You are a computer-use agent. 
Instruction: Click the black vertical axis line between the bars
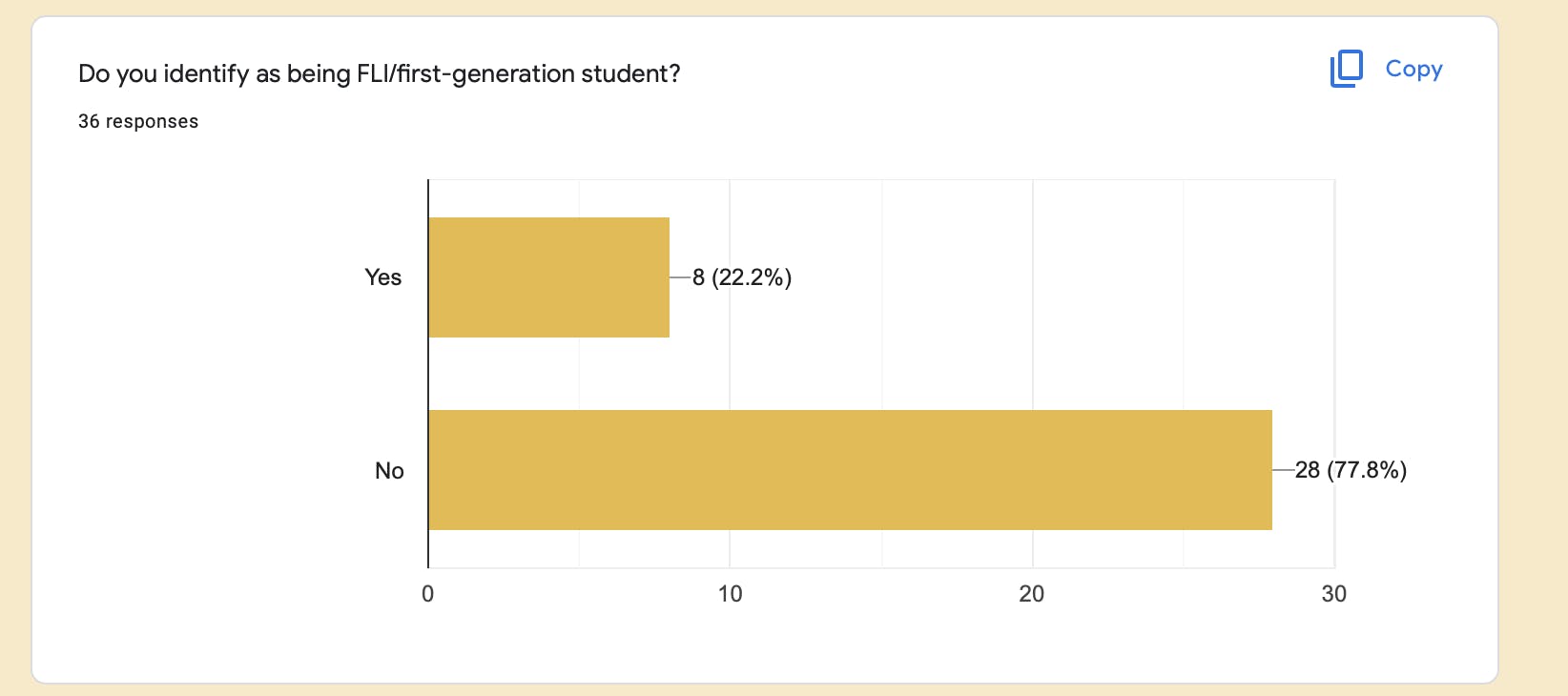(x=428, y=374)
